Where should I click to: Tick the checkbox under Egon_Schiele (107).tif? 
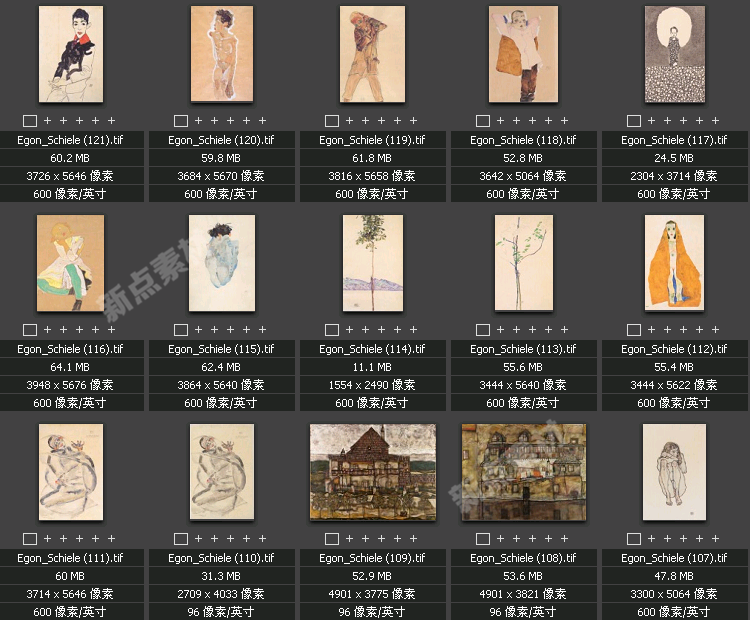[634, 539]
